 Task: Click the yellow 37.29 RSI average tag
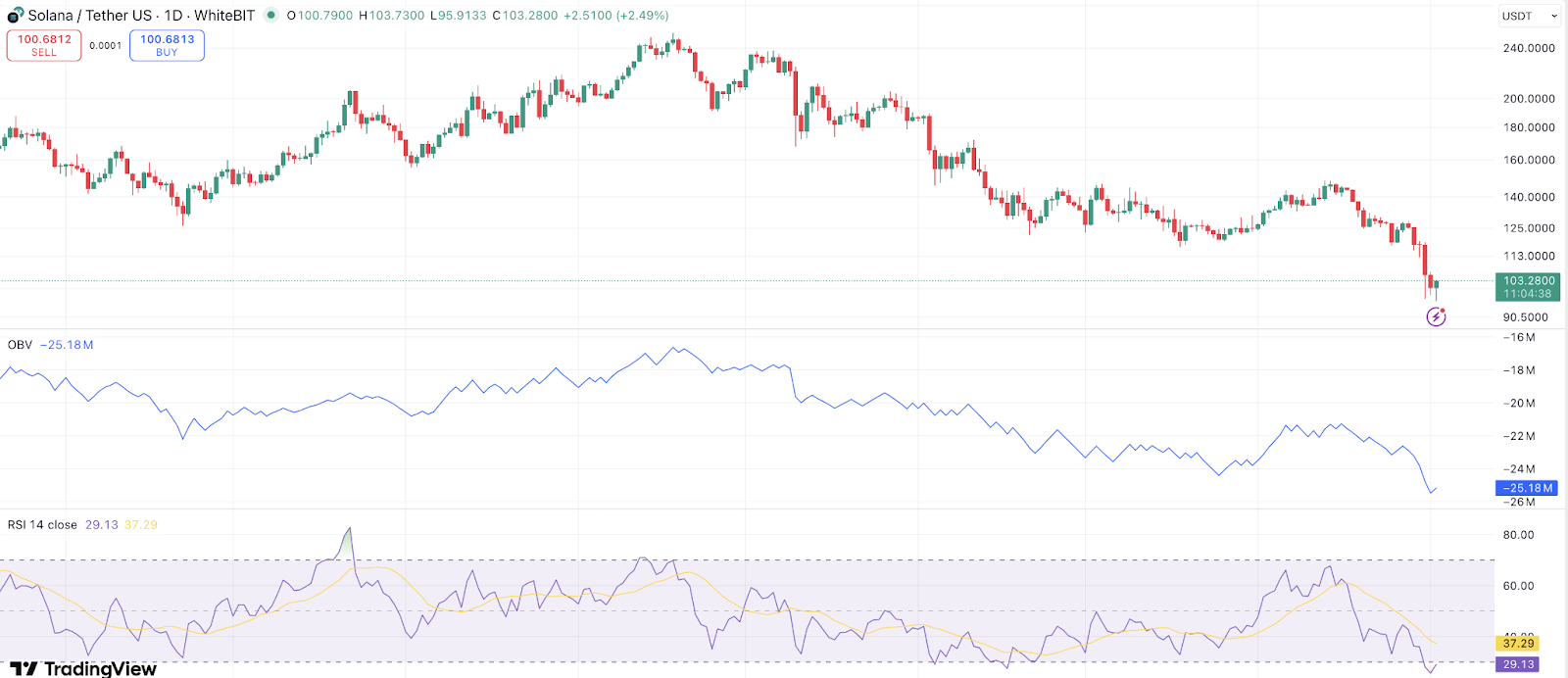(1518, 643)
